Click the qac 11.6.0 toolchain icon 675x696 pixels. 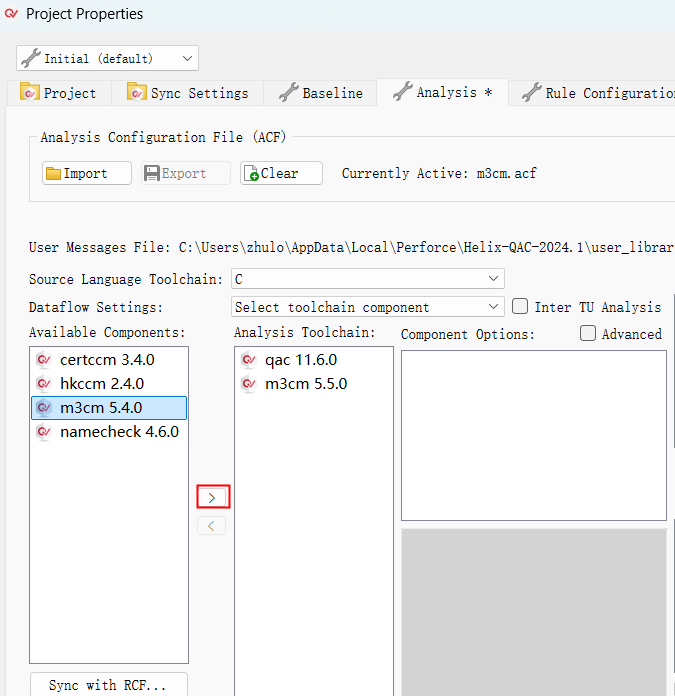(x=249, y=360)
